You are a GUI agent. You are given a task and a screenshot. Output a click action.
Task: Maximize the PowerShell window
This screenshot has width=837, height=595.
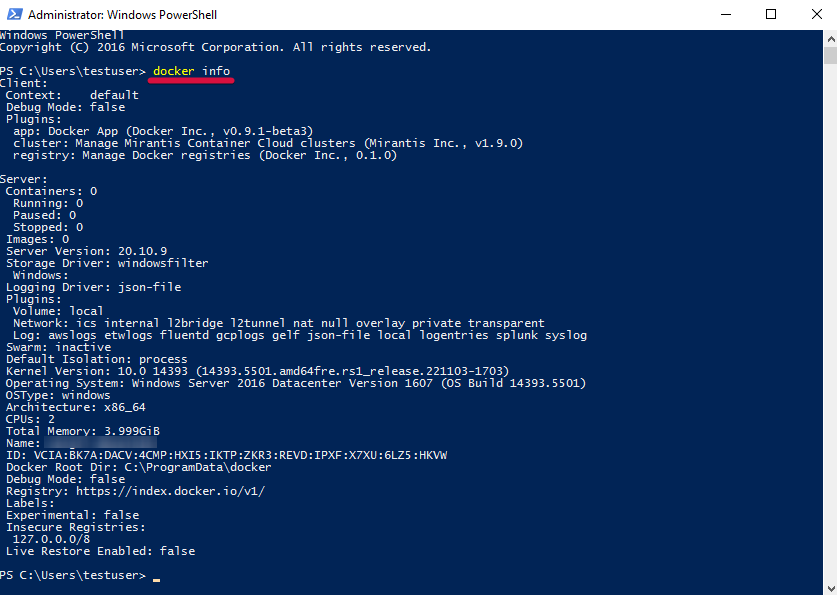(x=771, y=14)
